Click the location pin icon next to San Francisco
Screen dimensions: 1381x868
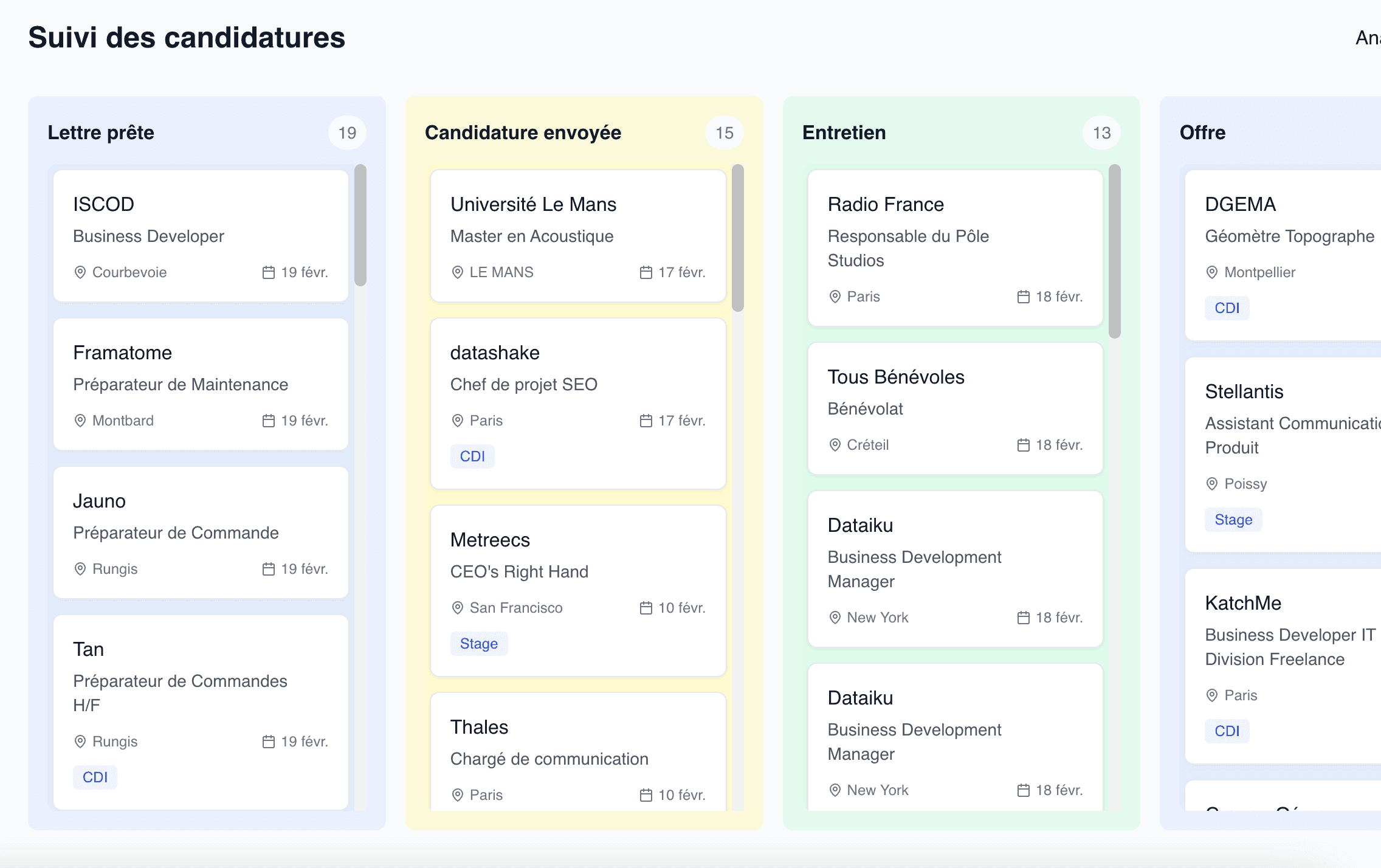click(x=457, y=608)
